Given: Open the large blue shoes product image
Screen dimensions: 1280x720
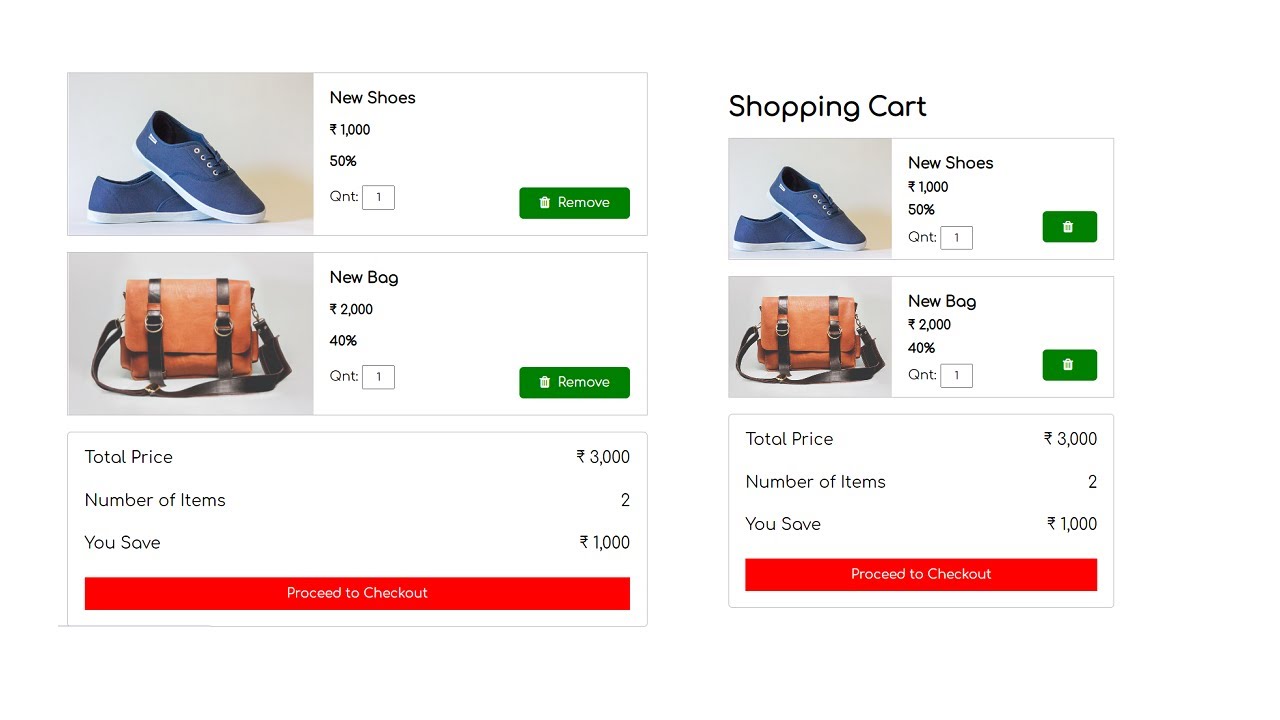Looking at the screenshot, I should point(190,154).
